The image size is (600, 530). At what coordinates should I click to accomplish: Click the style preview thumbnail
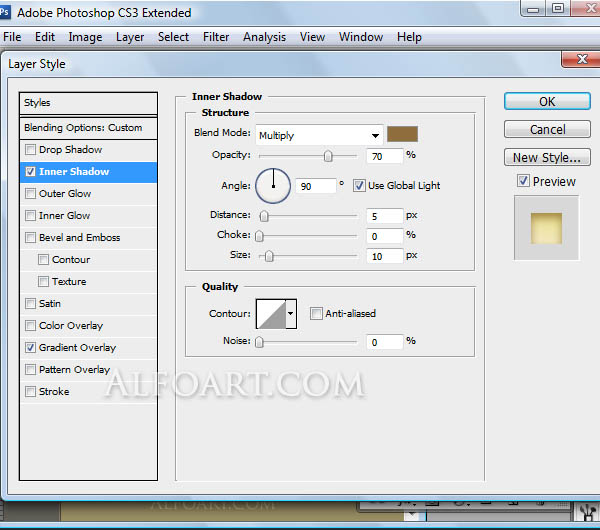coord(546,228)
